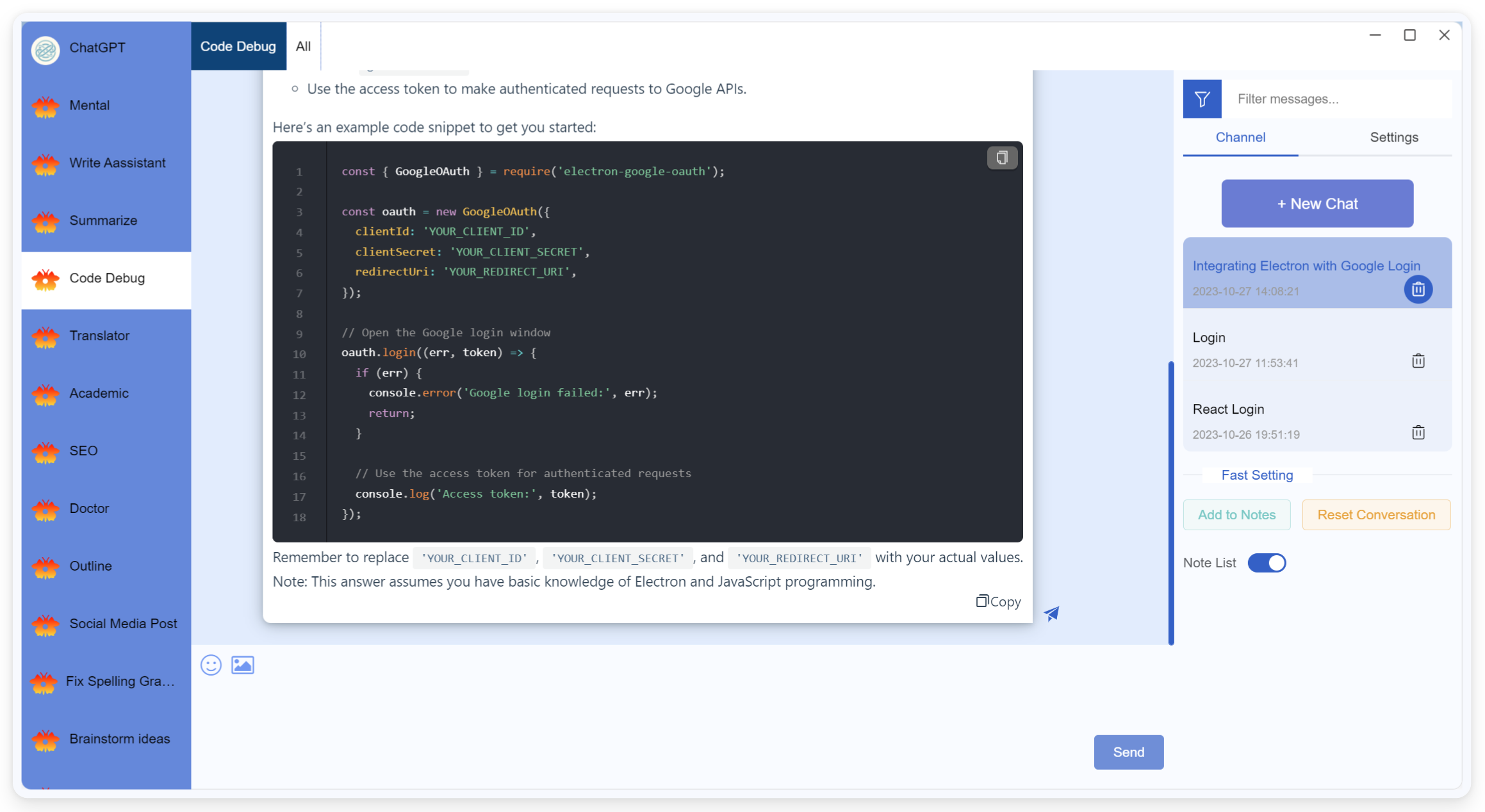
Task: Delete the React Login chat
Action: (1418, 433)
